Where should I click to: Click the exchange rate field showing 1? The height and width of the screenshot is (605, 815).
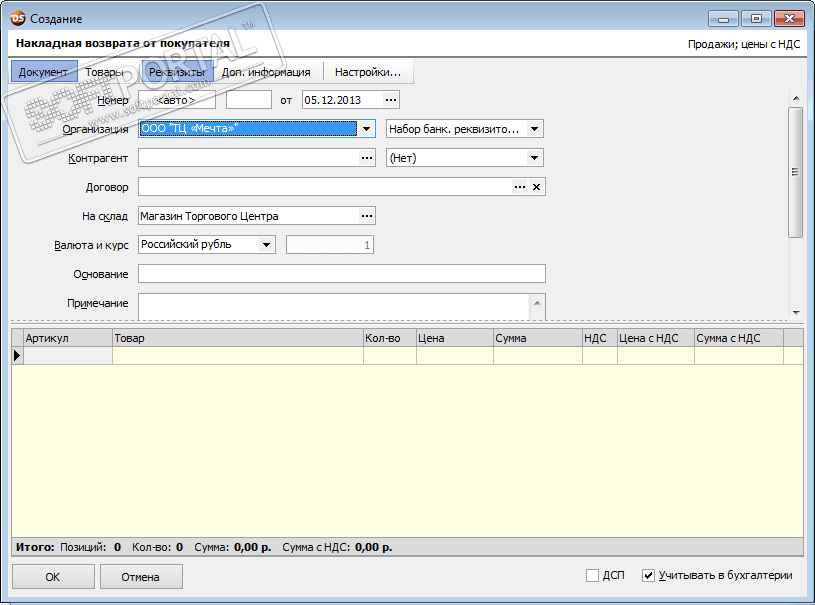330,245
